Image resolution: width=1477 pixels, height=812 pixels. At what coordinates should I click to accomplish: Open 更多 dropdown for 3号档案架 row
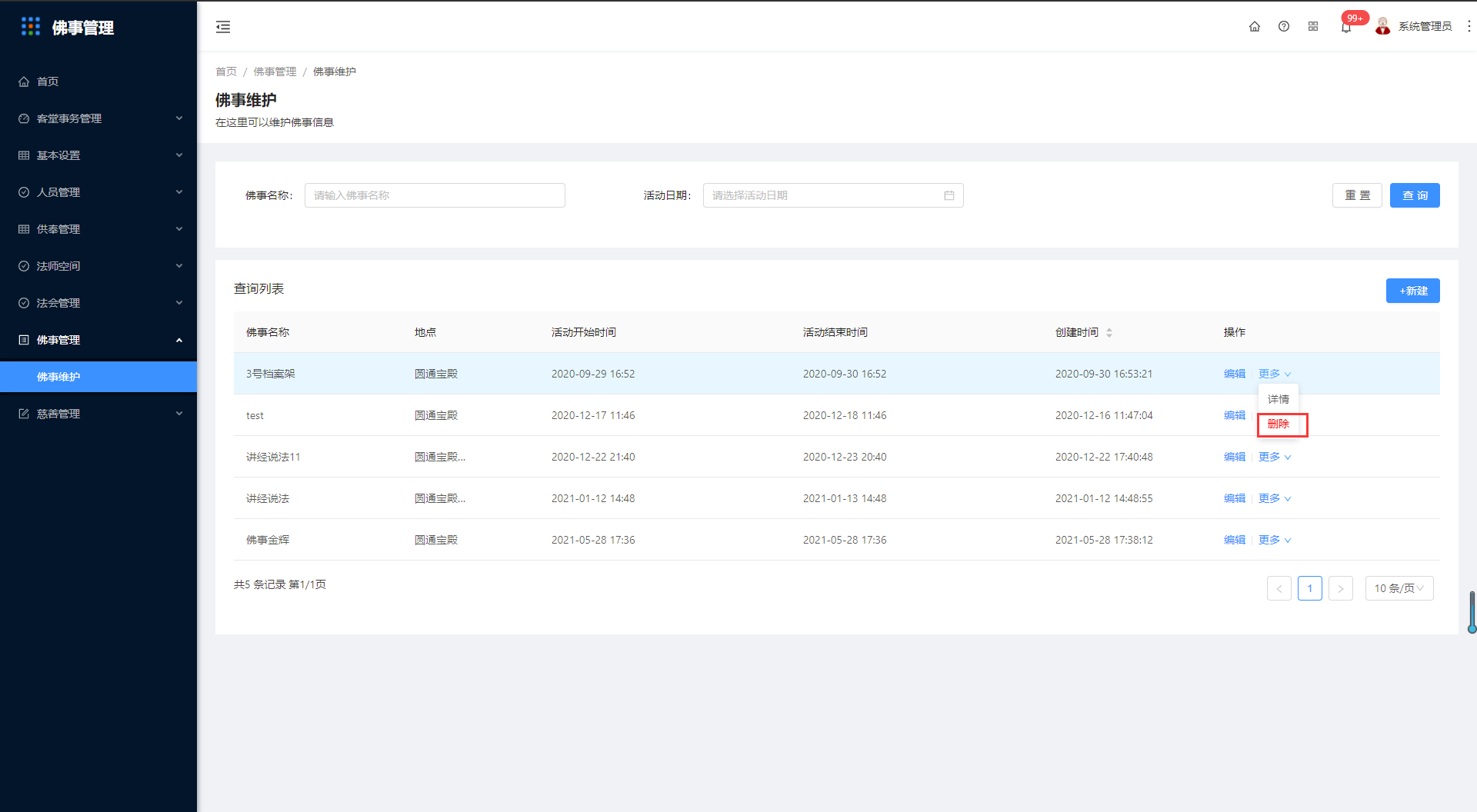coord(1275,374)
